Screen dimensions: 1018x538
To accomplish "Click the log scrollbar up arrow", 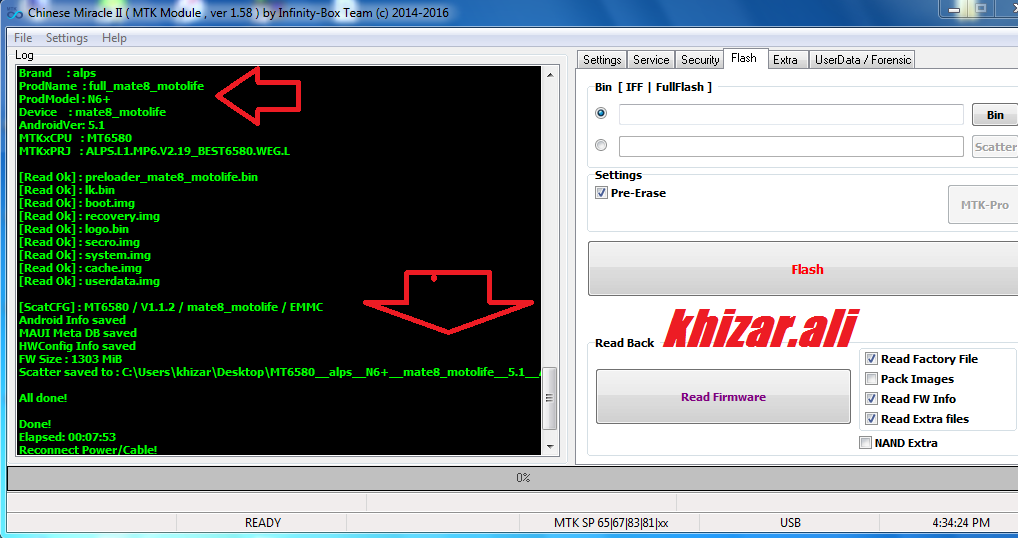I will tap(550, 75).
